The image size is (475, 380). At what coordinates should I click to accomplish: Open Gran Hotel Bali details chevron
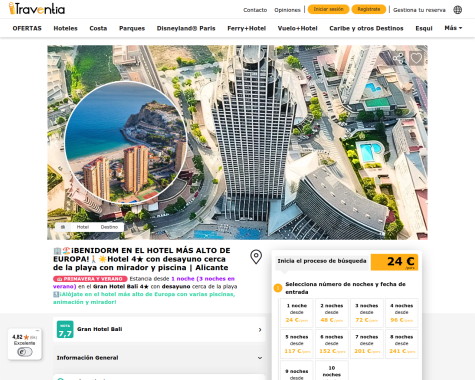coord(260,330)
